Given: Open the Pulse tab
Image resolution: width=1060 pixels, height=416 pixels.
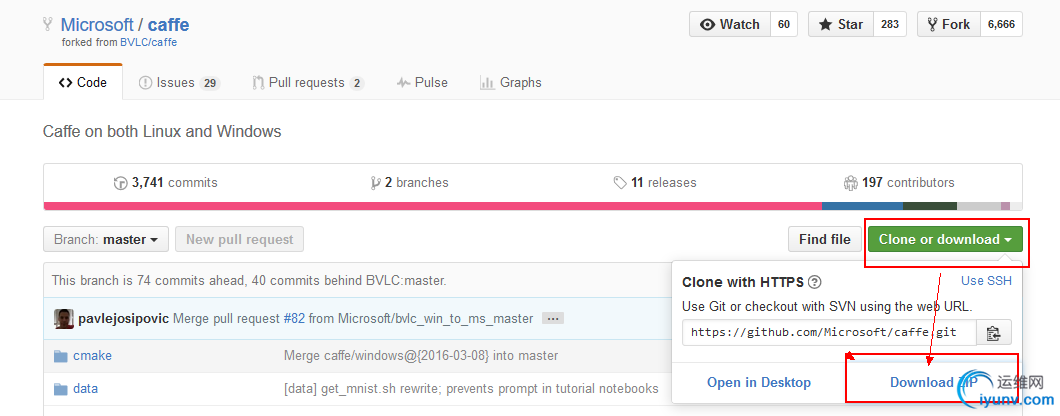Looking at the screenshot, I should point(422,83).
